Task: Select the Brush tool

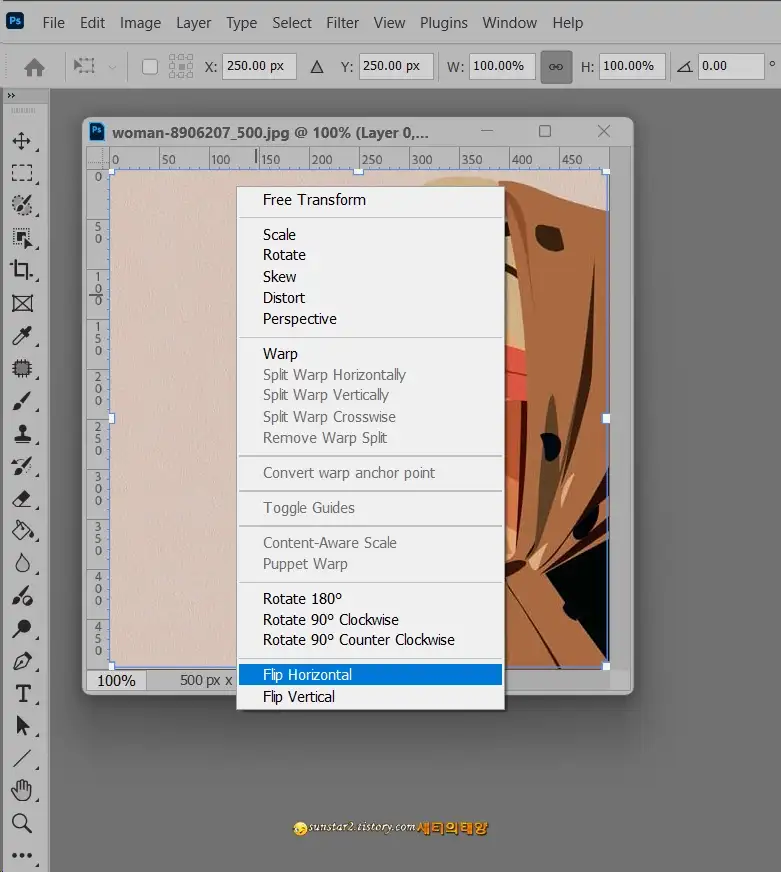Action: [x=22, y=401]
